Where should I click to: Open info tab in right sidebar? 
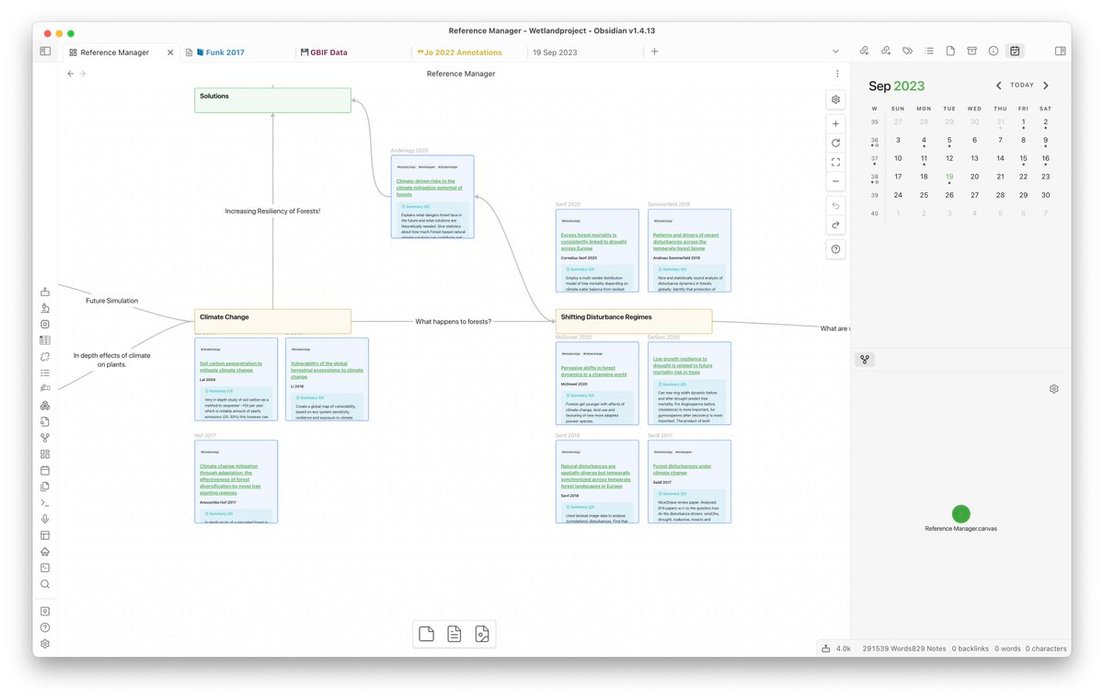993,51
